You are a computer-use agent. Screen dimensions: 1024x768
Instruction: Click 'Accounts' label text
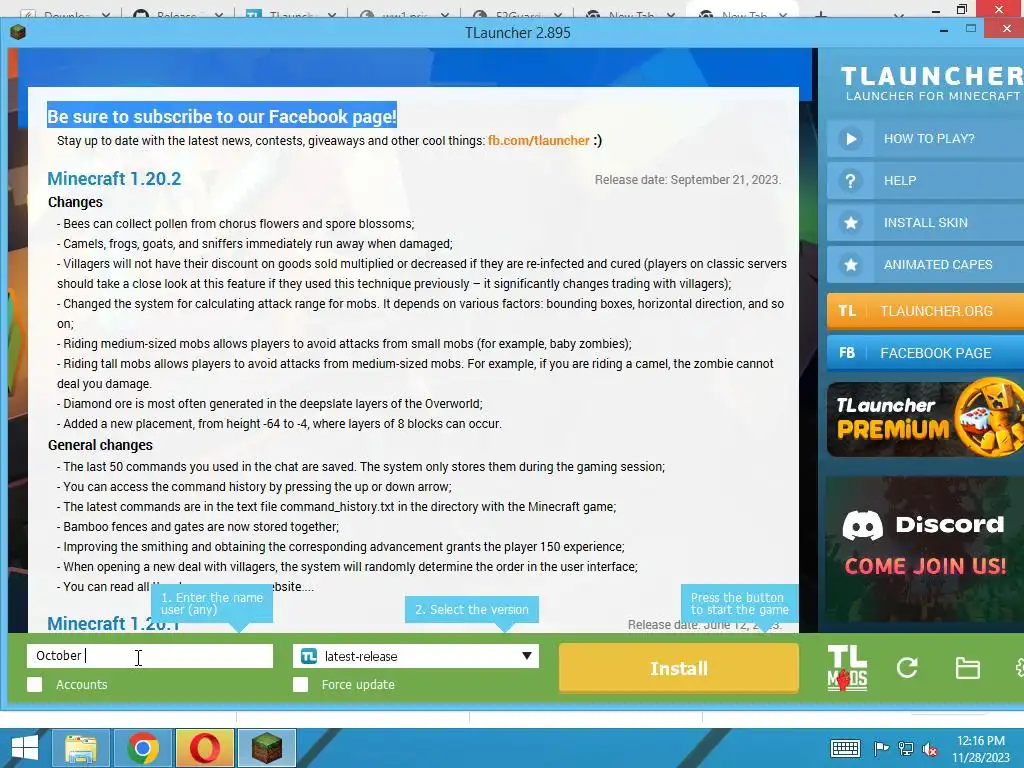pos(82,684)
